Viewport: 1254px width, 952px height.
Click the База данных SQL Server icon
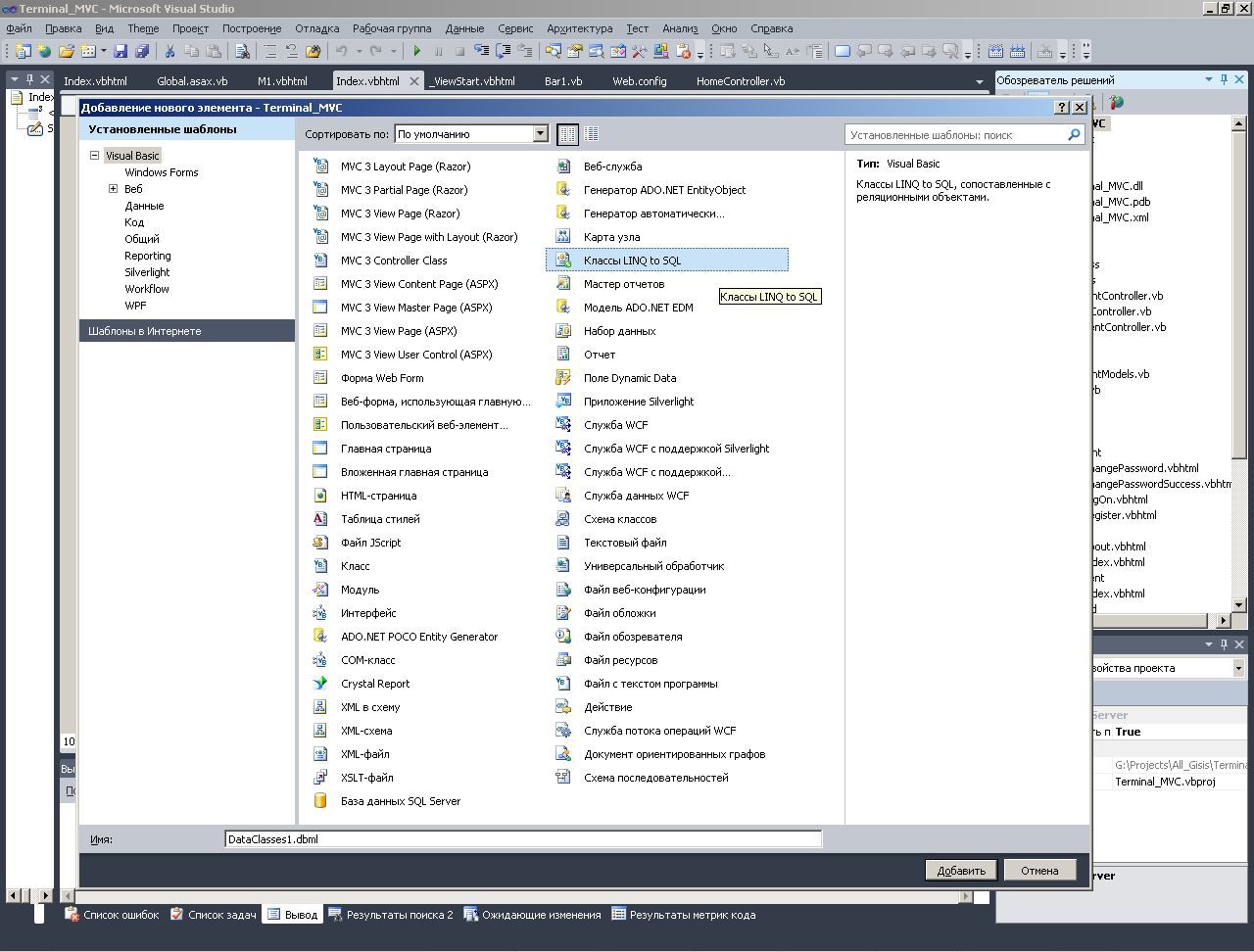319,801
